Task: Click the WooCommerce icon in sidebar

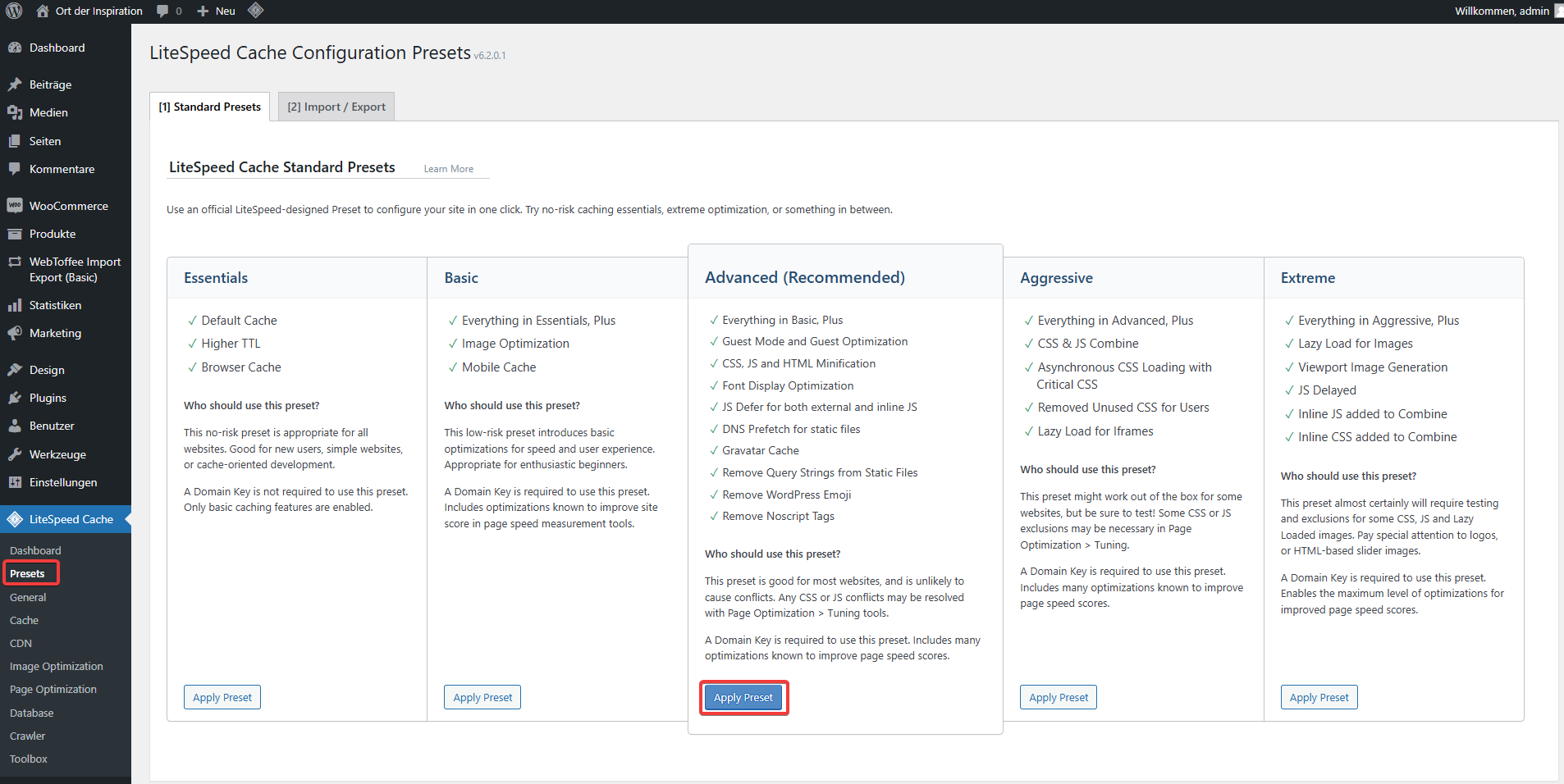Action: pos(15,206)
